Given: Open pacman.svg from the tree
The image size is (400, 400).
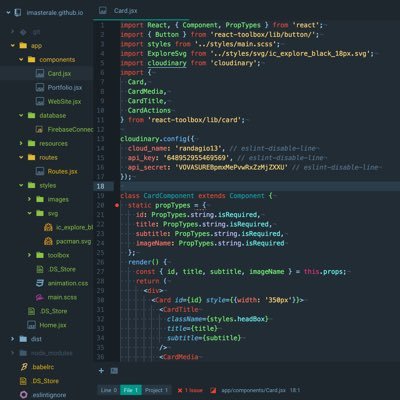Looking at the screenshot, I should [73, 241].
